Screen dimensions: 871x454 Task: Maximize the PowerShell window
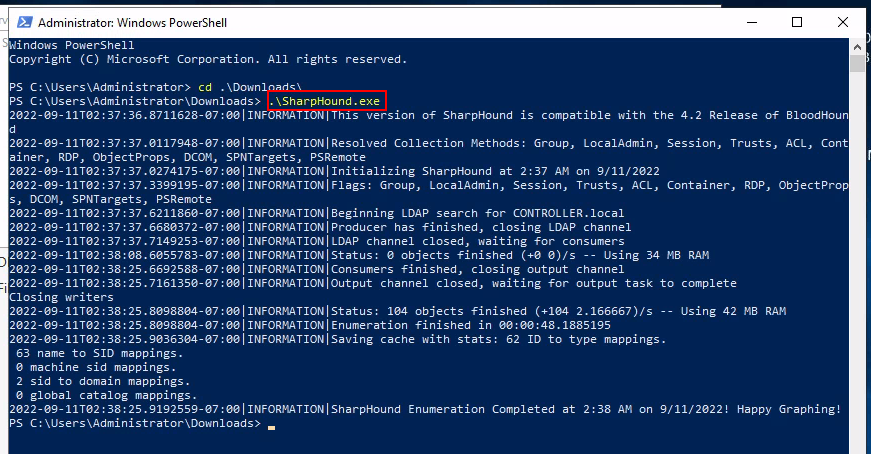(x=797, y=21)
